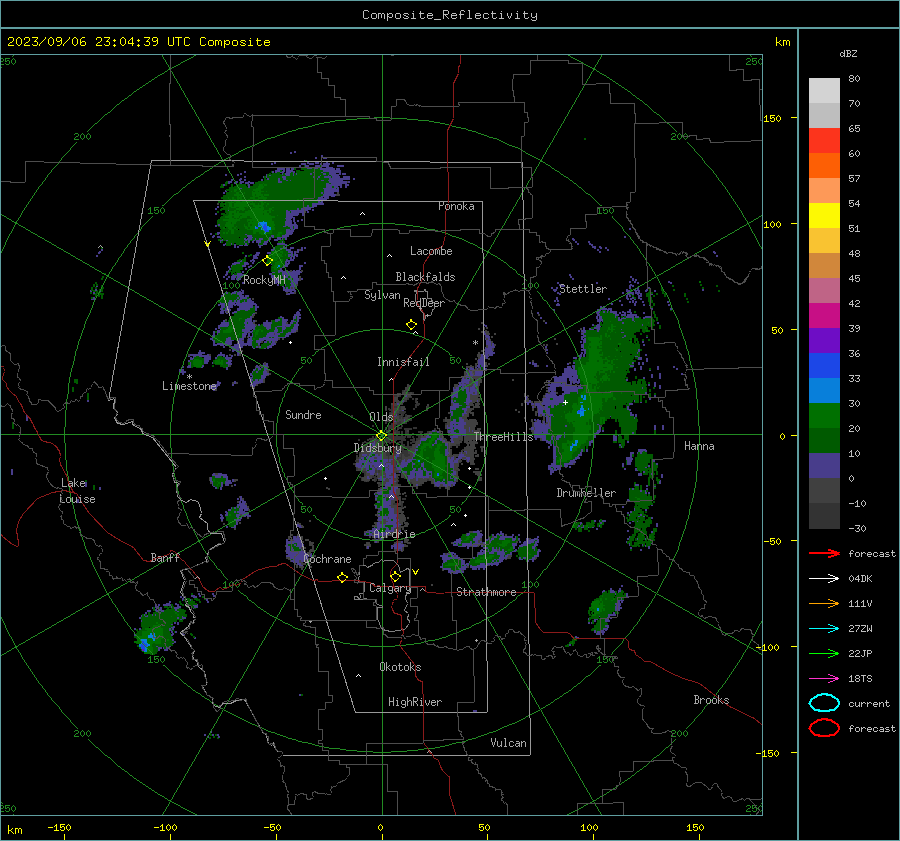Click the Sundre label
The width and height of the screenshot is (900, 841).
(x=303, y=414)
